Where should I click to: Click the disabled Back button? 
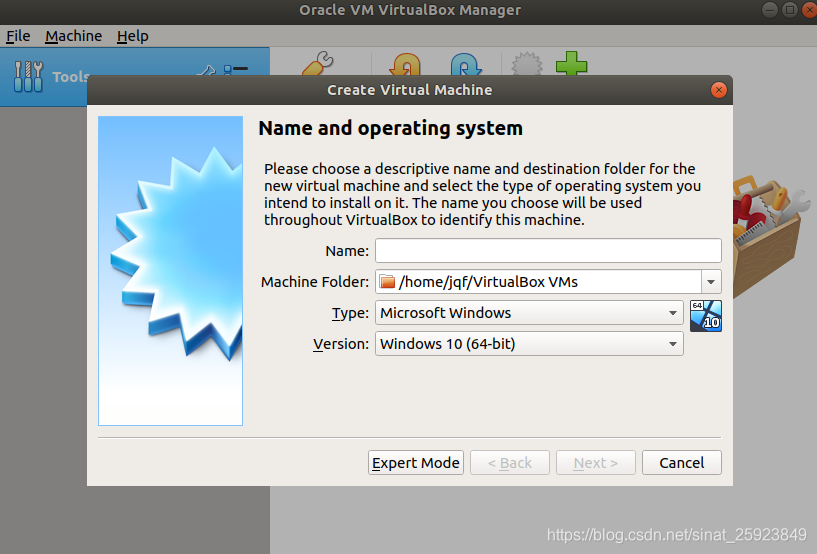coord(510,463)
